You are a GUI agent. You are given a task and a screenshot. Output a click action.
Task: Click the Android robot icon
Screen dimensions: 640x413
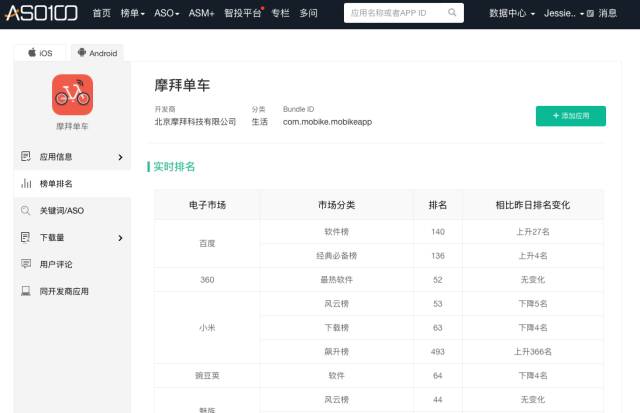coord(82,52)
